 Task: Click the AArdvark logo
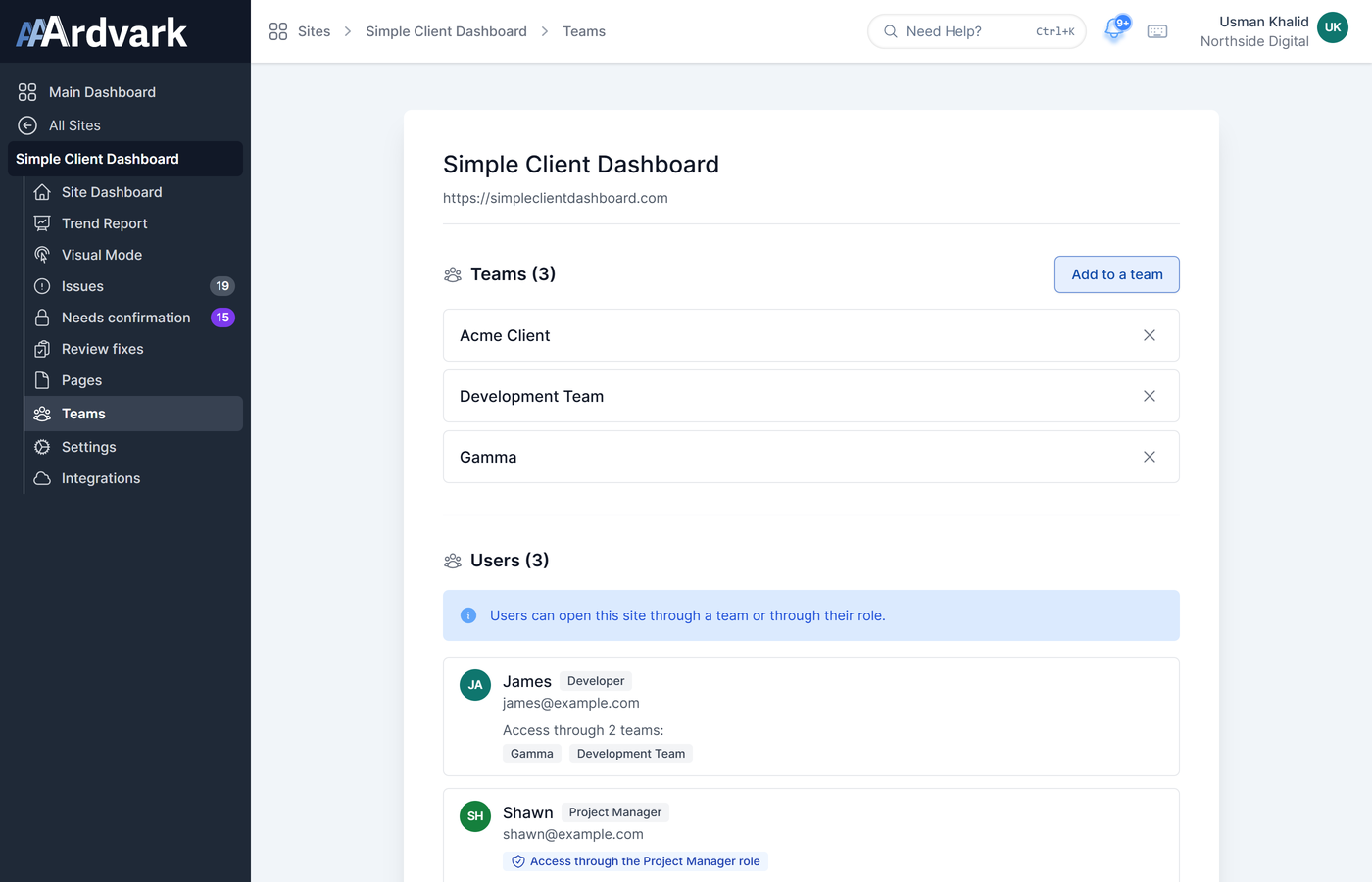pyautogui.click(x=102, y=32)
